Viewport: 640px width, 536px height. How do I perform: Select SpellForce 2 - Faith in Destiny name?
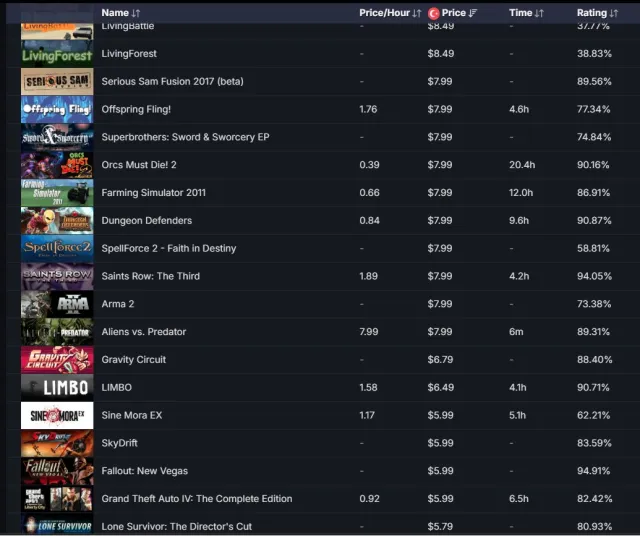pos(169,248)
